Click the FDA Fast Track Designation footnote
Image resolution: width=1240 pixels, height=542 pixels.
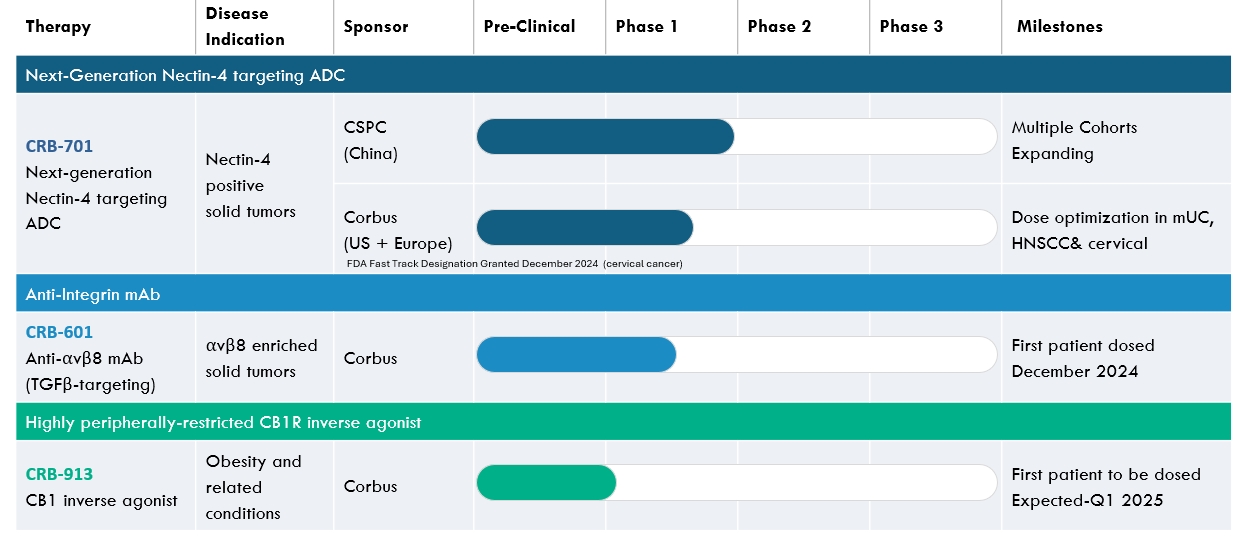pyautogui.click(x=513, y=264)
